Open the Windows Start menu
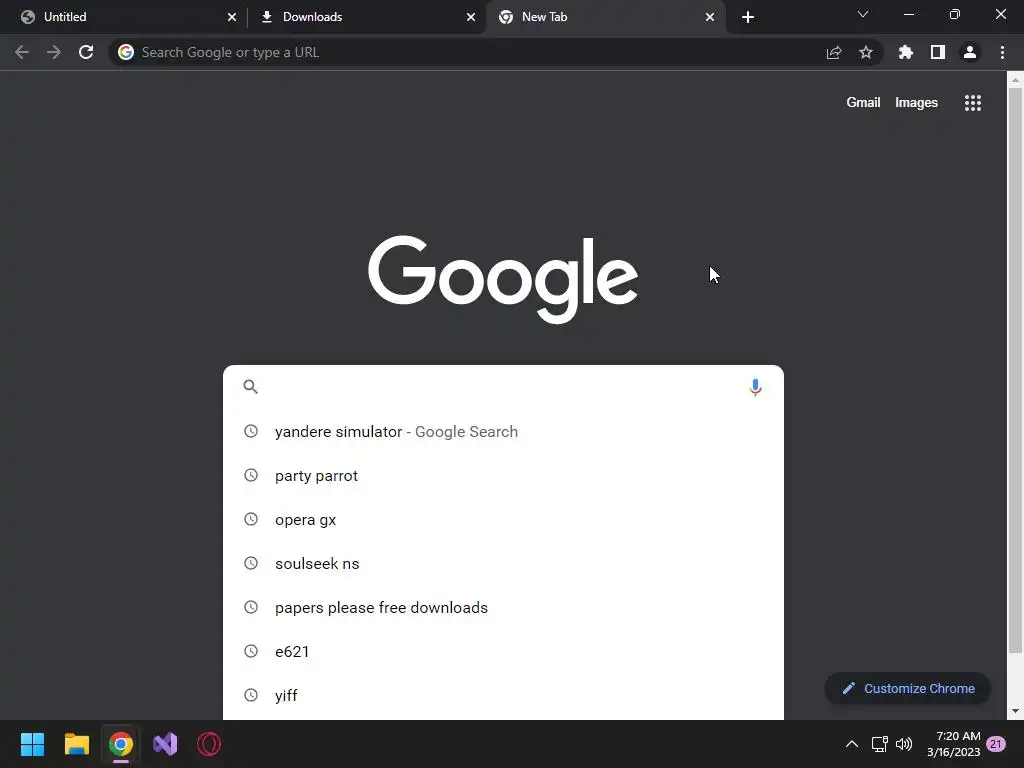Viewport: 1024px width, 768px height. 32,744
